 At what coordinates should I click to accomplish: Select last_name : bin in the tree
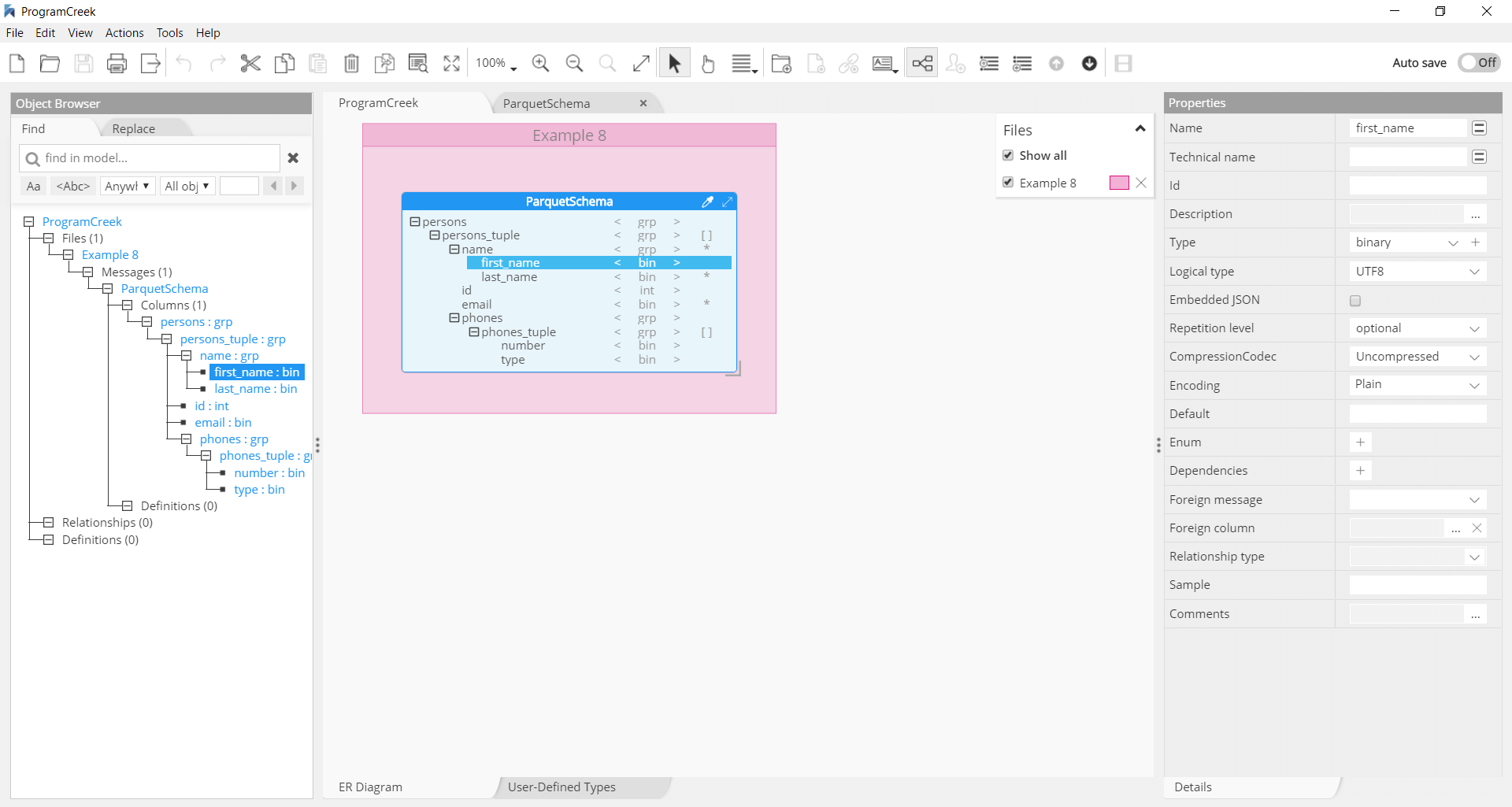pos(255,389)
